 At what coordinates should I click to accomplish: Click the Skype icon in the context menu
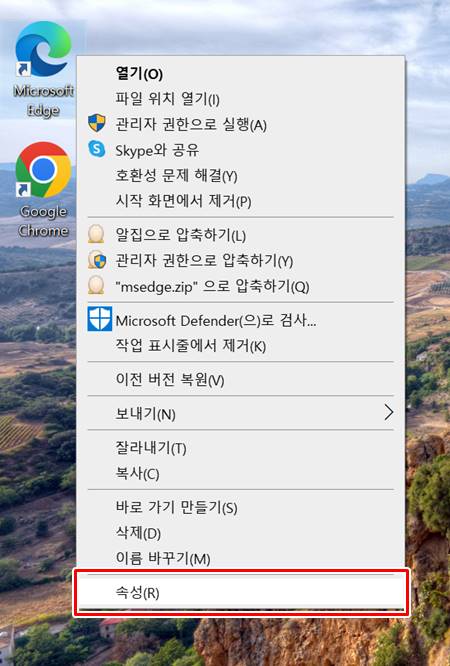(97, 149)
